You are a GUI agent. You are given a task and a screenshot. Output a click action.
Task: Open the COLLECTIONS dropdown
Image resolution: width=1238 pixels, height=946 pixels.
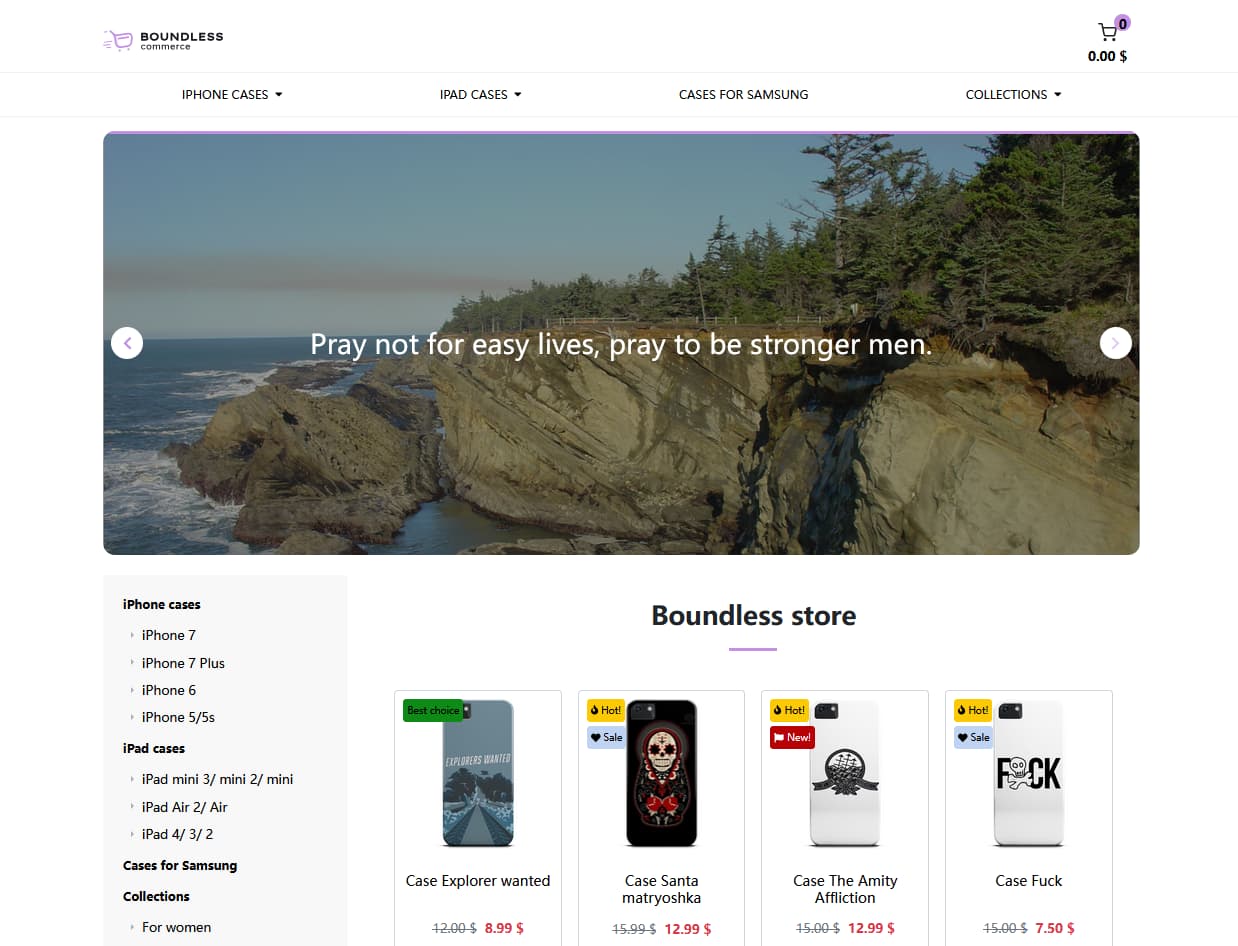pyautogui.click(x=1013, y=94)
